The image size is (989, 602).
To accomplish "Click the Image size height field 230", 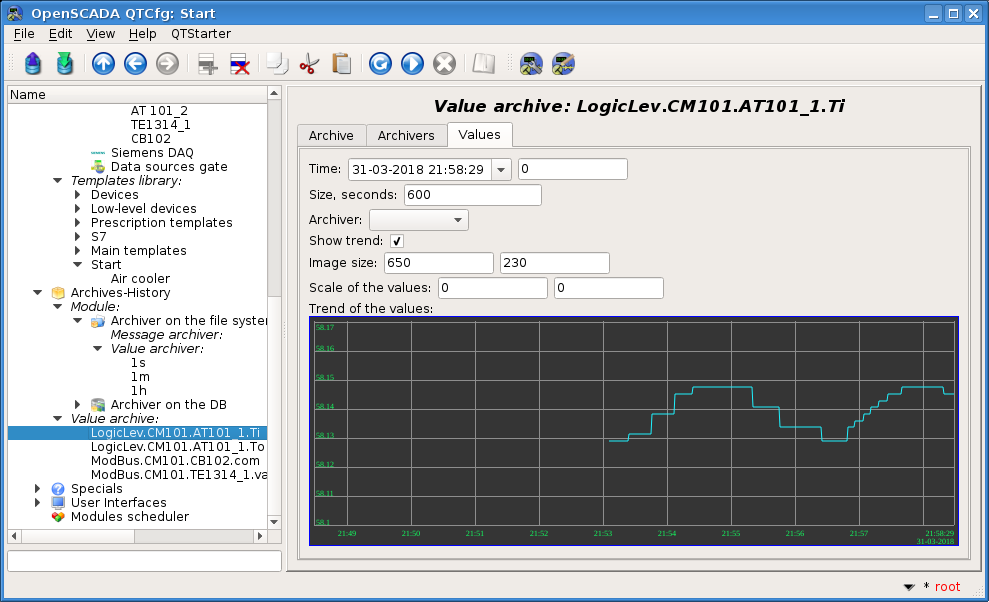I will coord(554,263).
